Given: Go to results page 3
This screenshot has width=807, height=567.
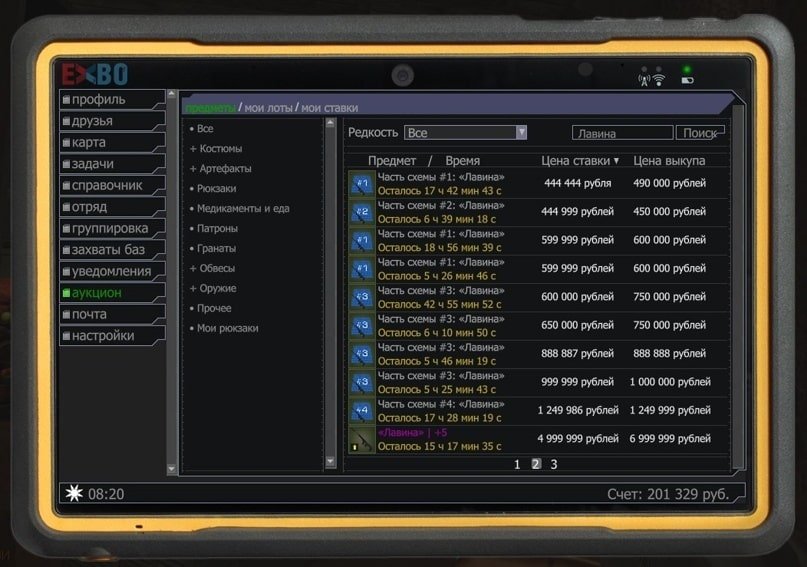Looking at the screenshot, I should click(x=554, y=465).
